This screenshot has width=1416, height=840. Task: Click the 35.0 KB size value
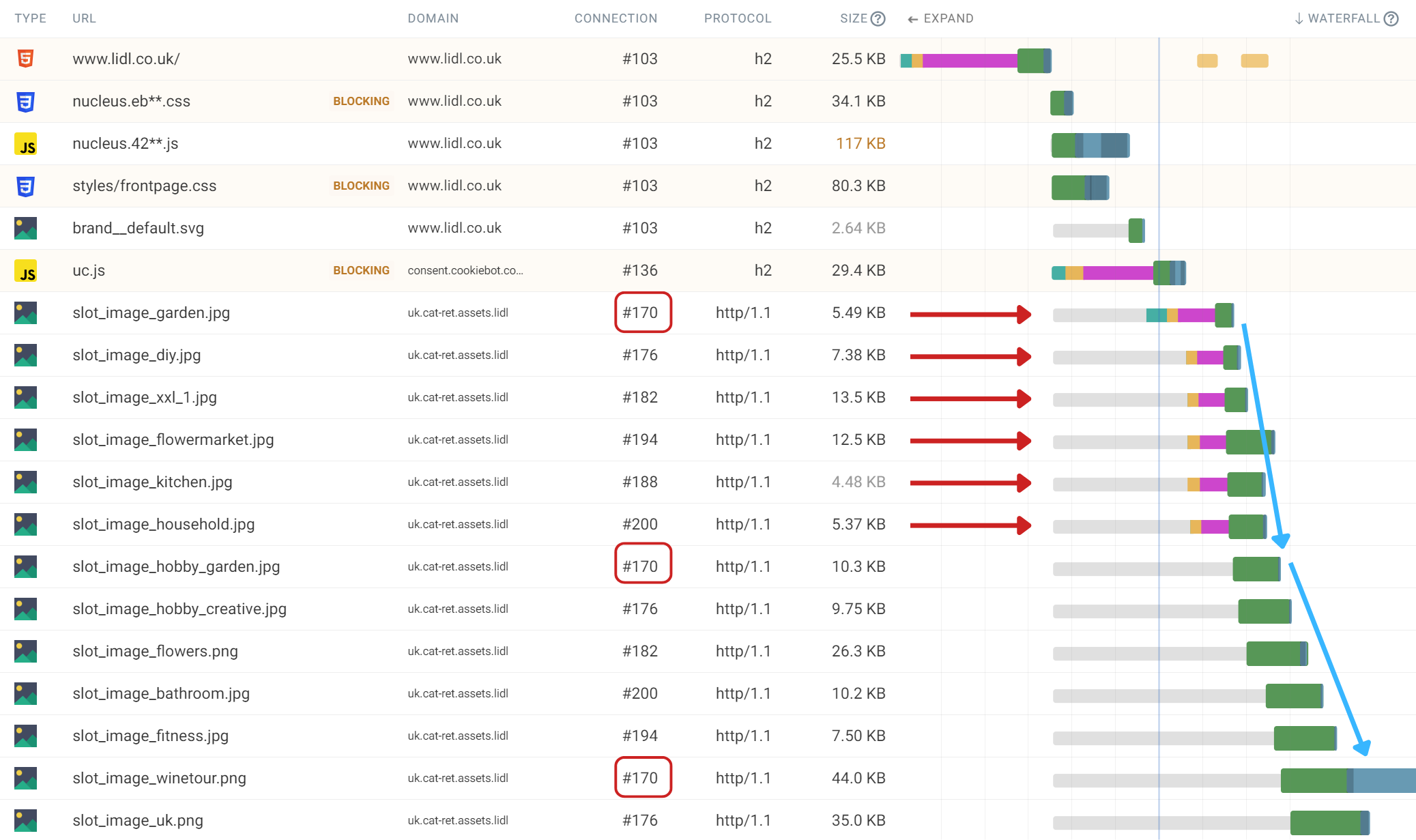(x=858, y=820)
